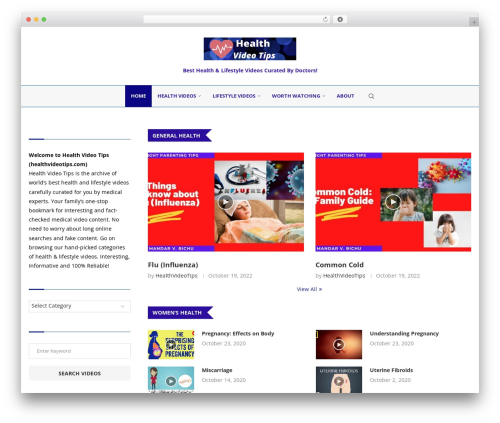Open the Uterine Fibroids article title
Viewport: 500px width, 423px height.
pyautogui.click(x=391, y=370)
